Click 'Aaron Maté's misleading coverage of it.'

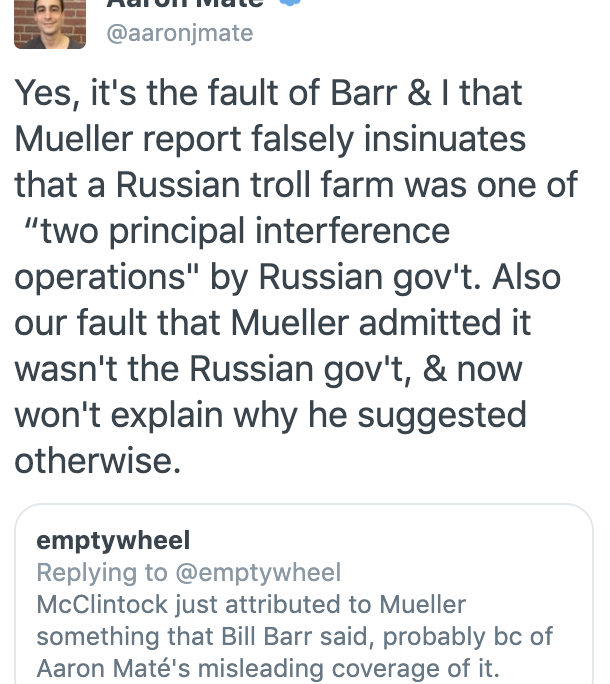[268, 668]
